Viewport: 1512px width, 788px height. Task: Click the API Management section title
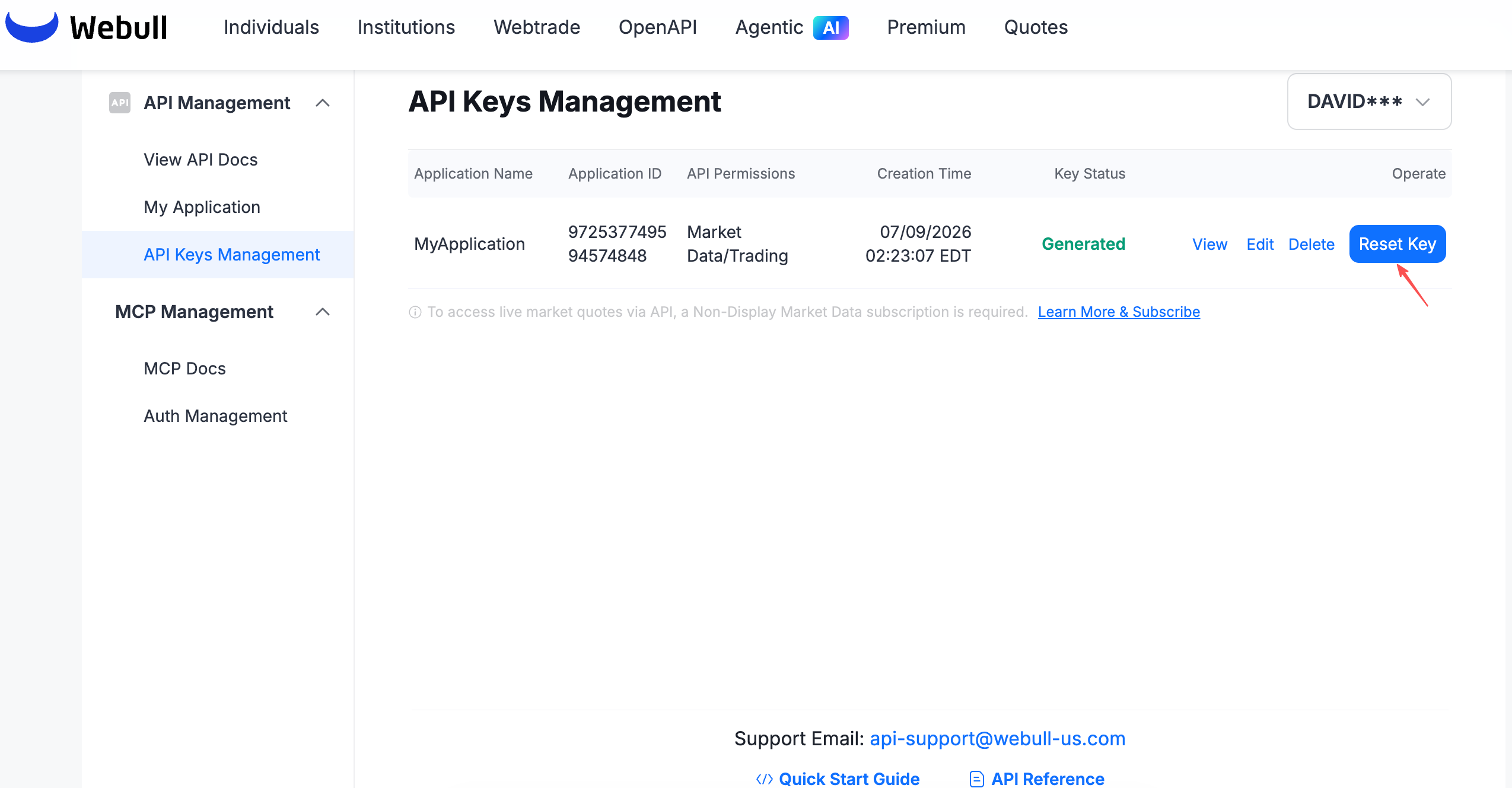pyautogui.click(x=217, y=103)
